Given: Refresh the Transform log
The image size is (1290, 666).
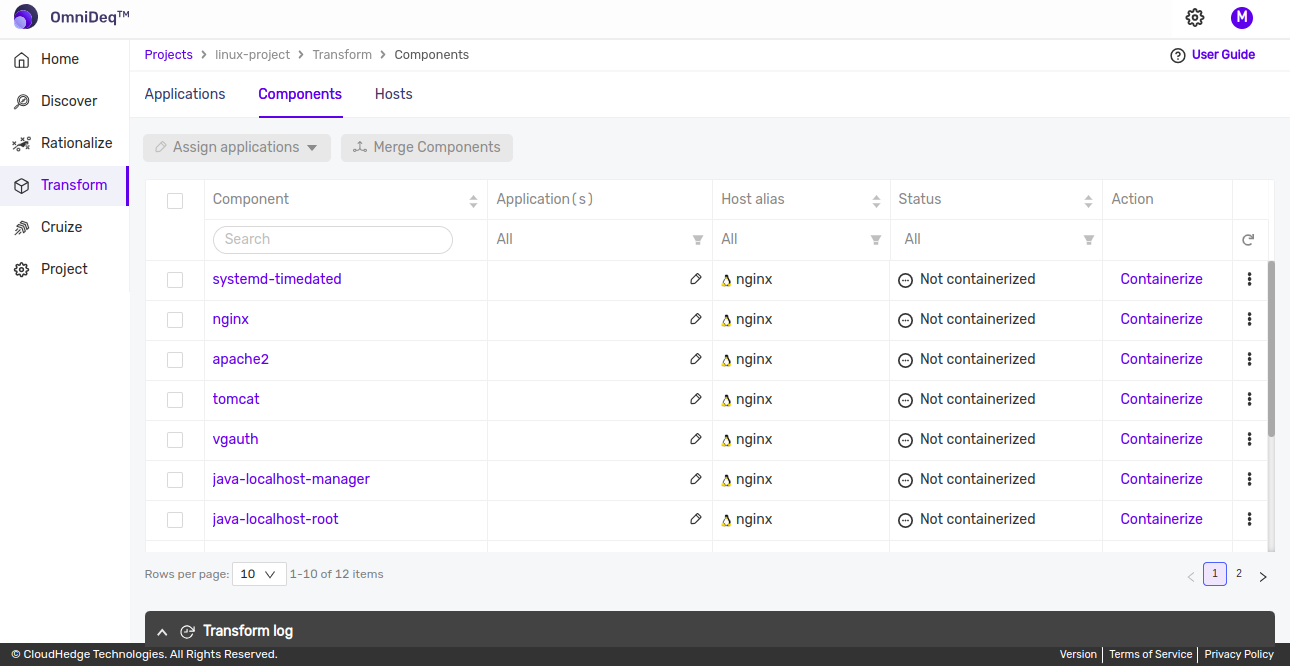Looking at the screenshot, I should click(187, 632).
